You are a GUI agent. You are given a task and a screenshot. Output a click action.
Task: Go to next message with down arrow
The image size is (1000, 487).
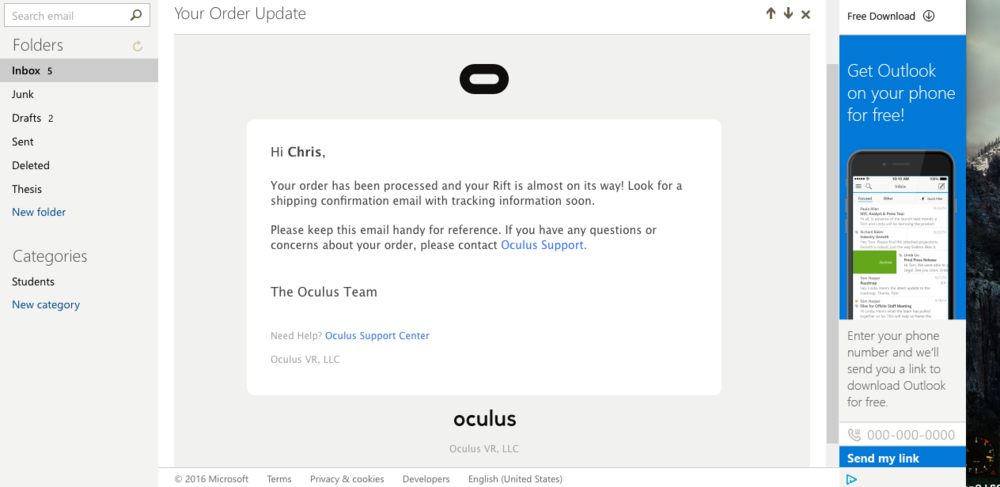click(x=788, y=14)
